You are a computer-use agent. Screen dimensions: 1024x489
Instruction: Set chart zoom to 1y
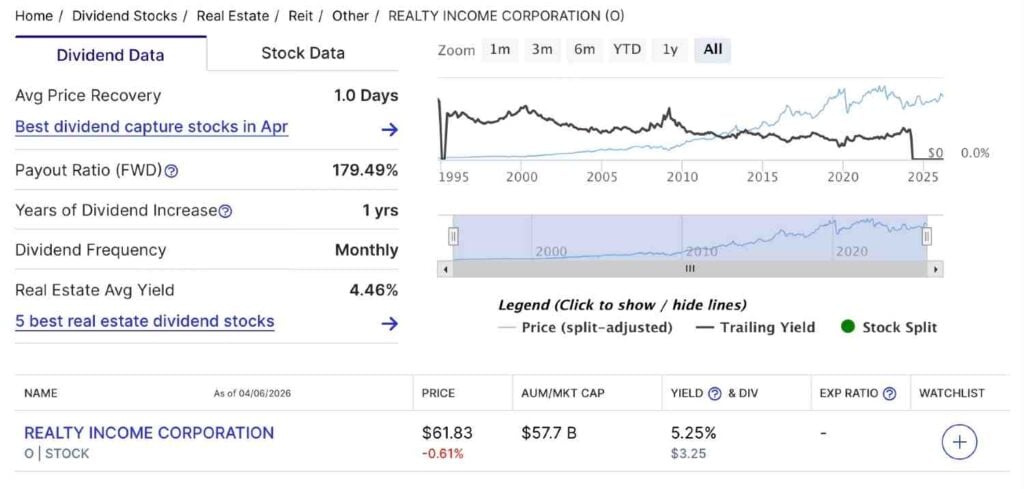(x=669, y=50)
